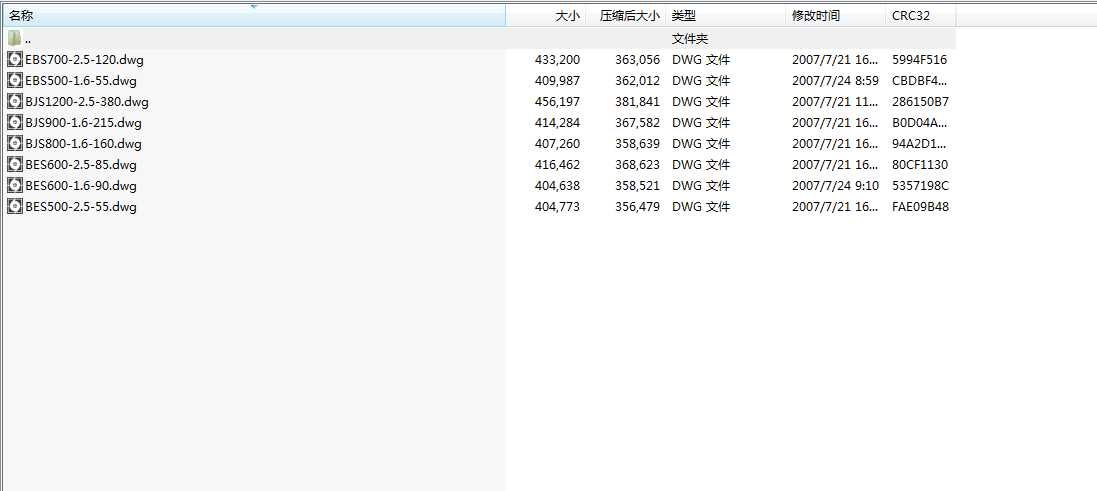Click size value 404,638
This screenshot has height=491, width=1097.
(557, 185)
